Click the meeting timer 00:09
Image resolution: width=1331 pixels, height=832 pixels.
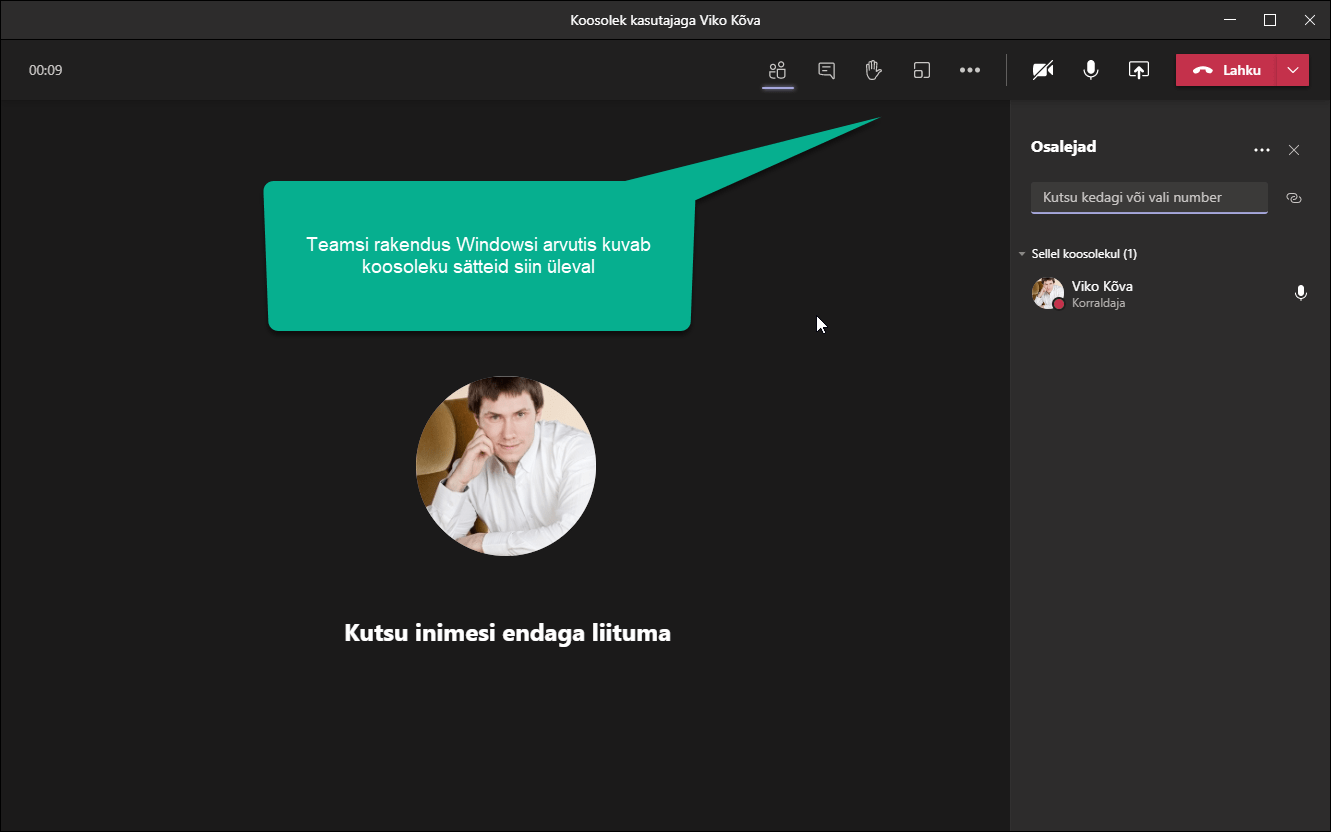pos(46,71)
